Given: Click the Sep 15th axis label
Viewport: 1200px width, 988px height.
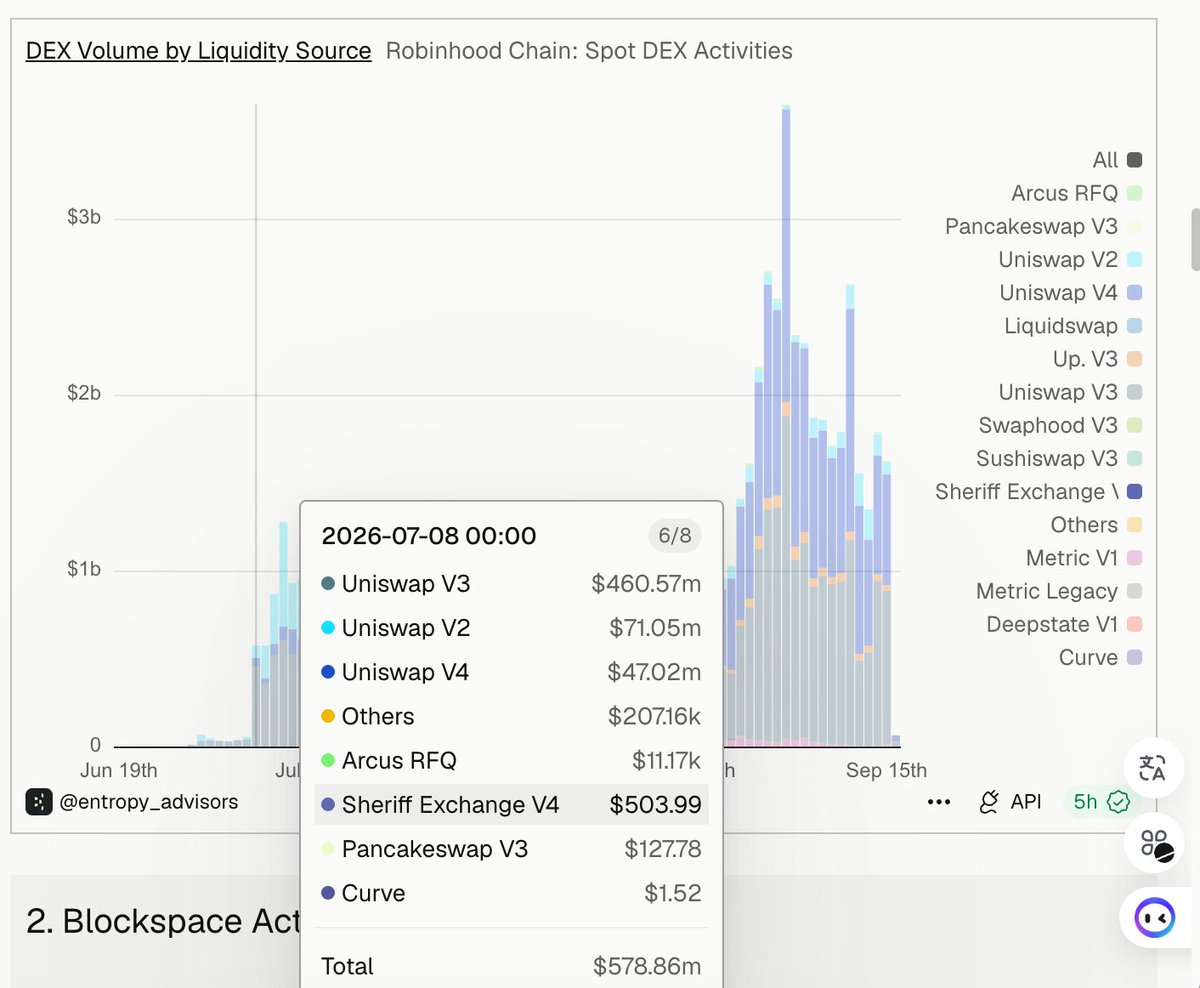Looking at the screenshot, I should click(x=886, y=770).
